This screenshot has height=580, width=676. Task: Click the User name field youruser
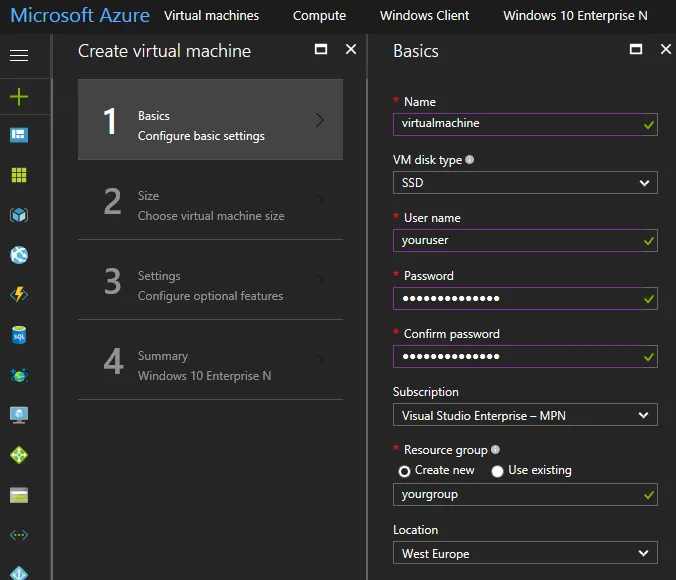pyautogui.click(x=525, y=241)
